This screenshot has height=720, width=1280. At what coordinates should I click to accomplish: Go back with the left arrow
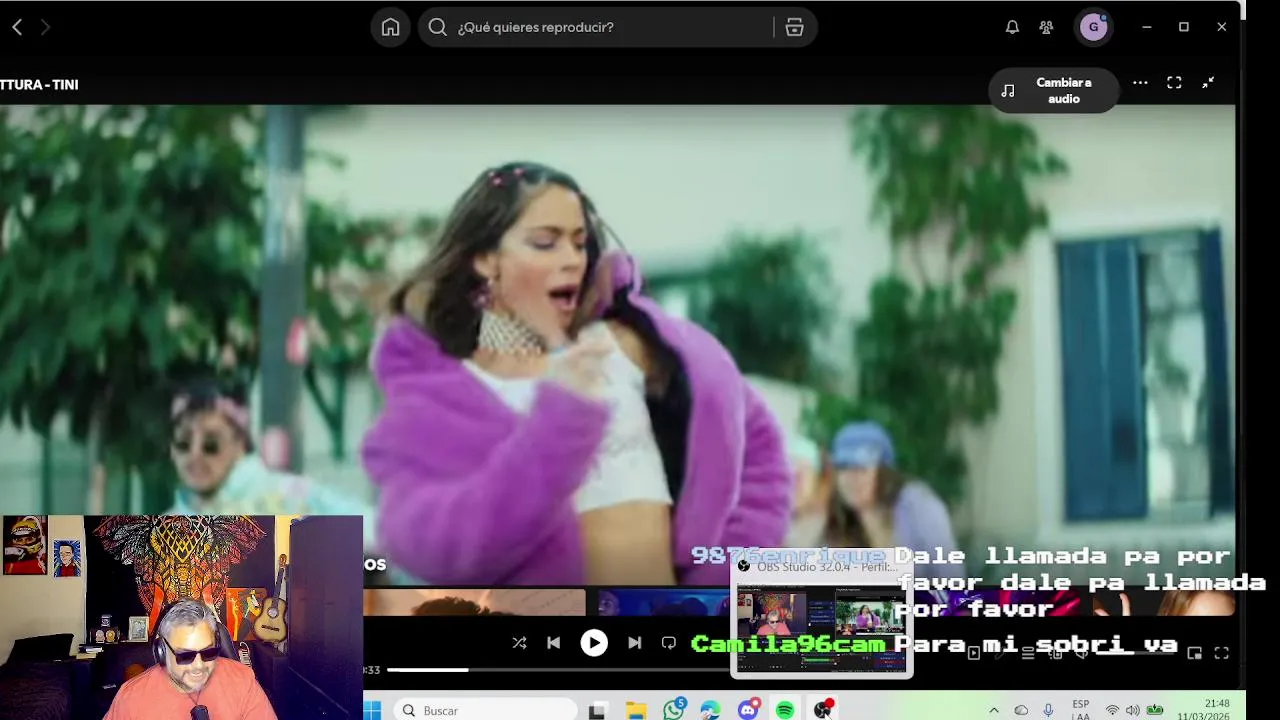pyautogui.click(x=17, y=27)
